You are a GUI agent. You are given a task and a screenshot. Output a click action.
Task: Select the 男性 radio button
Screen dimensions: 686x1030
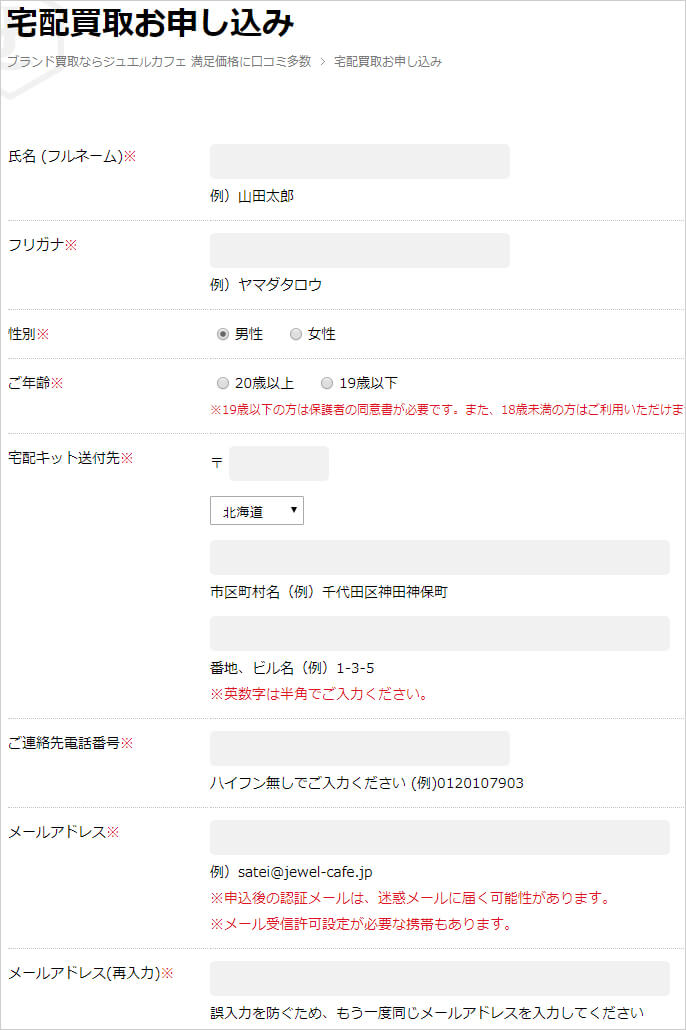tap(223, 334)
